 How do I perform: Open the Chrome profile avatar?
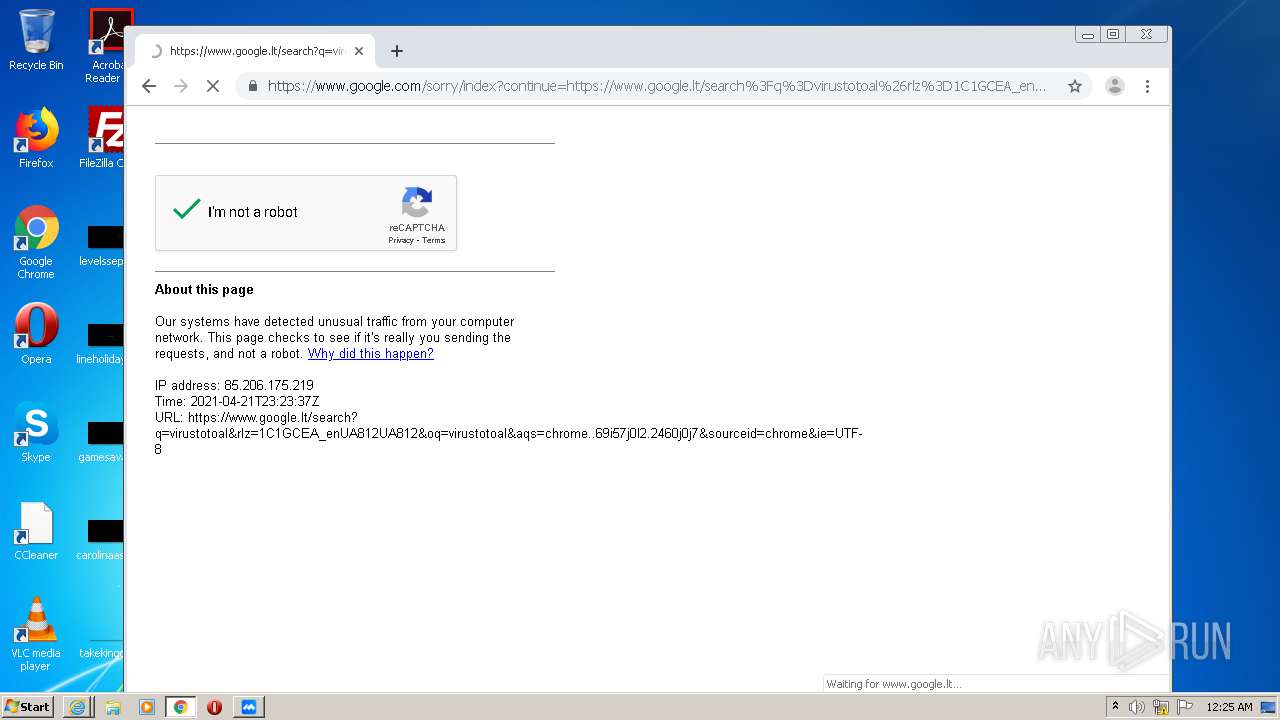click(x=1115, y=86)
